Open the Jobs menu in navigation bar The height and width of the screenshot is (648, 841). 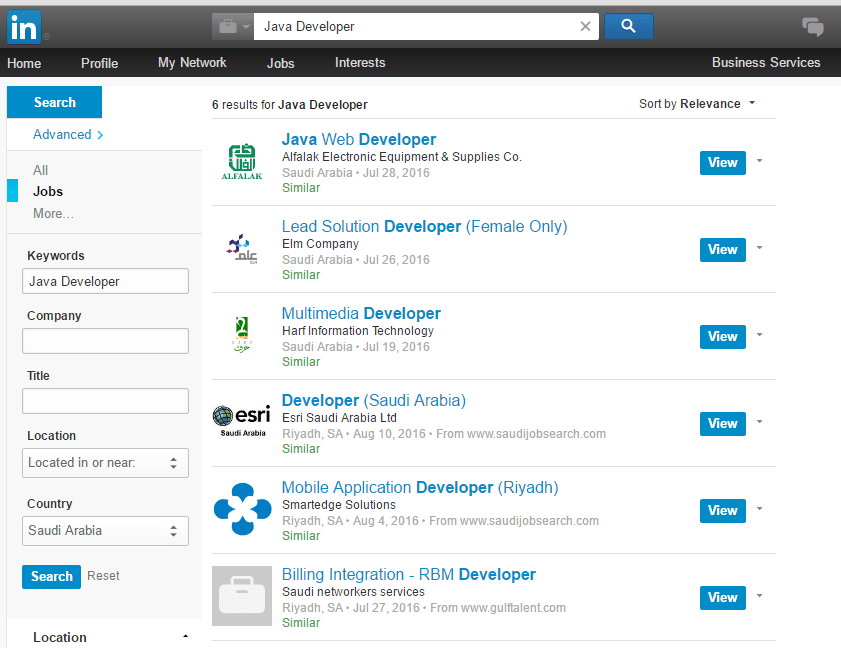tap(281, 63)
